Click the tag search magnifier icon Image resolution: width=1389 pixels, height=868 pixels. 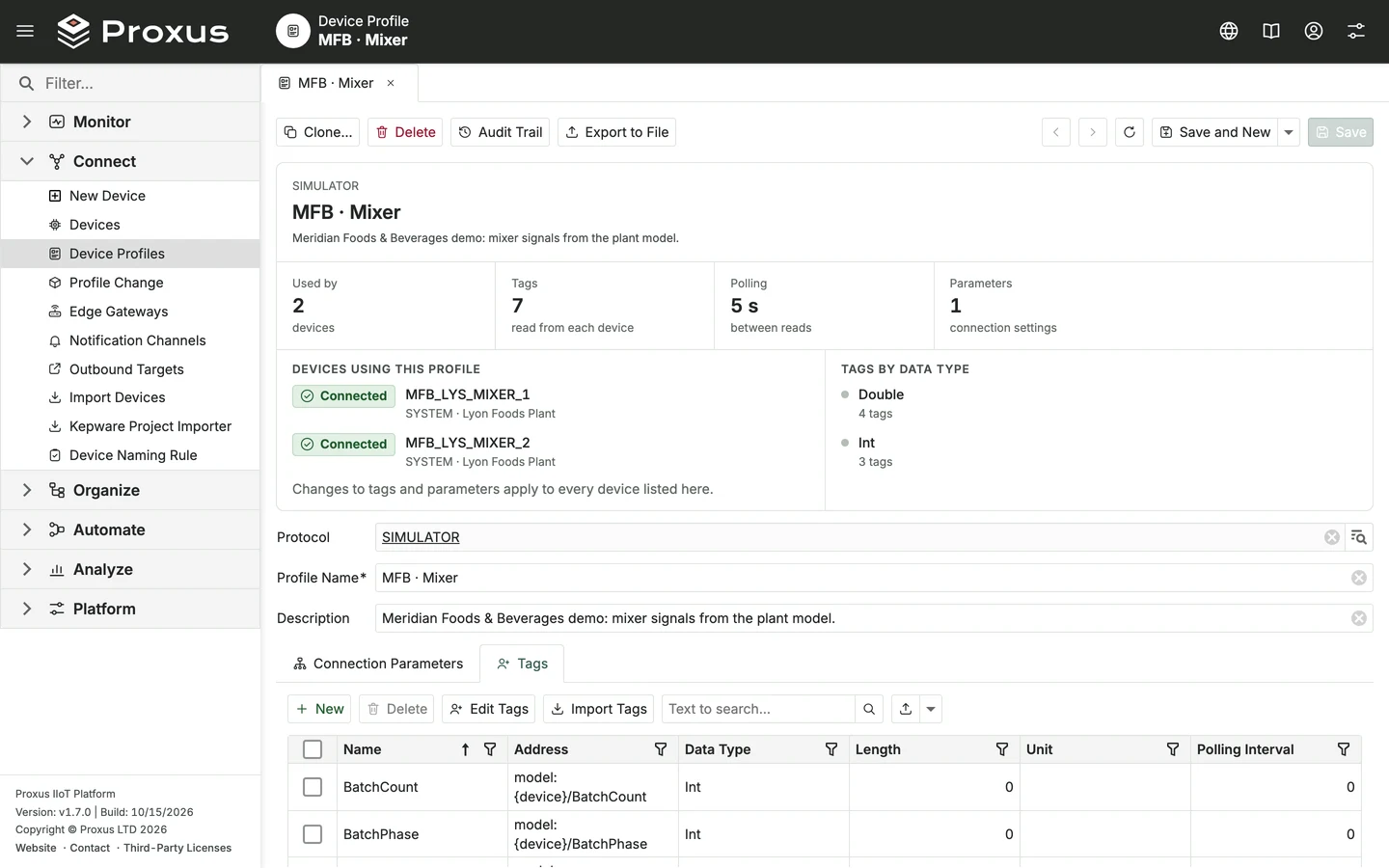point(869,709)
